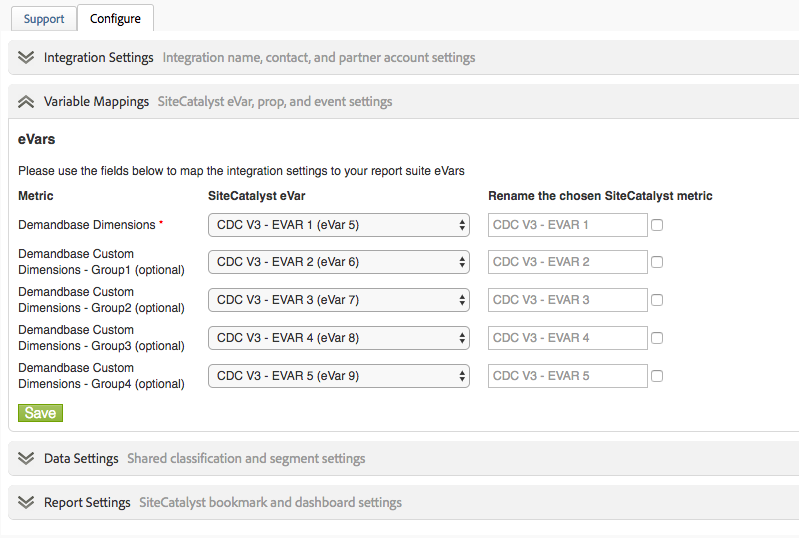The image size is (799, 538).
Task: Click the CDC V3 - EVAR 2 rename field
Action: [568, 262]
